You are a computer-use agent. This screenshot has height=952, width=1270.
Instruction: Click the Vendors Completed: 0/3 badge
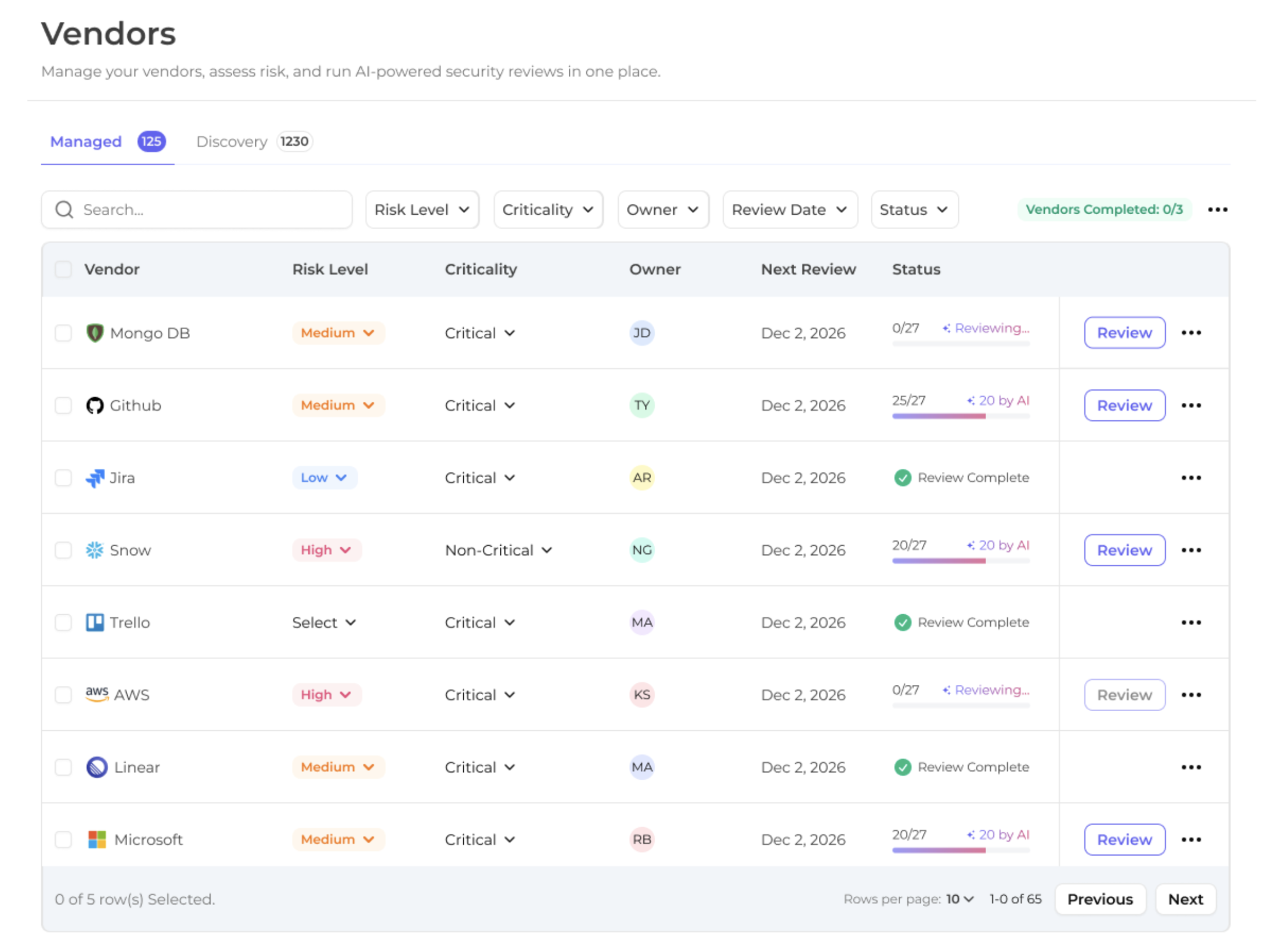tap(1104, 210)
